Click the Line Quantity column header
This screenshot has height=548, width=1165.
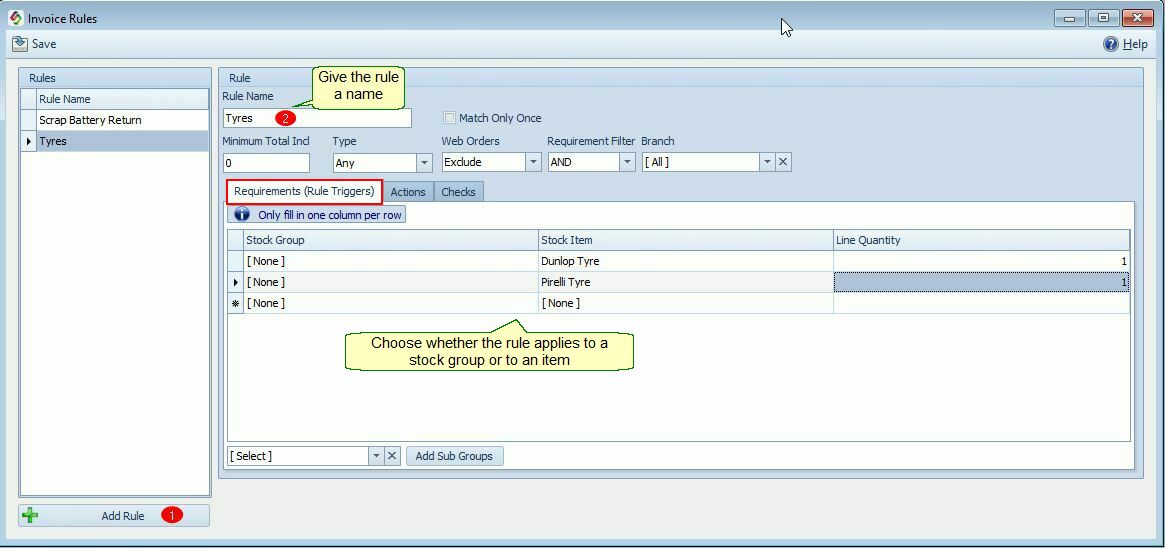[981, 240]
